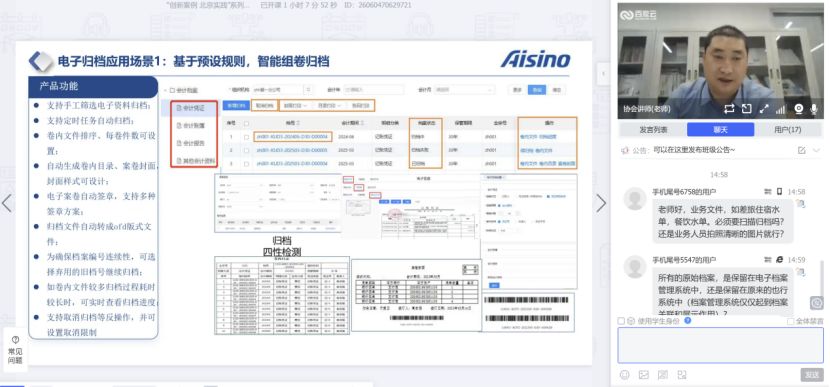Open the 常见问题 help button
Screen dimensions: 830x387
click(x=15, y=350)
